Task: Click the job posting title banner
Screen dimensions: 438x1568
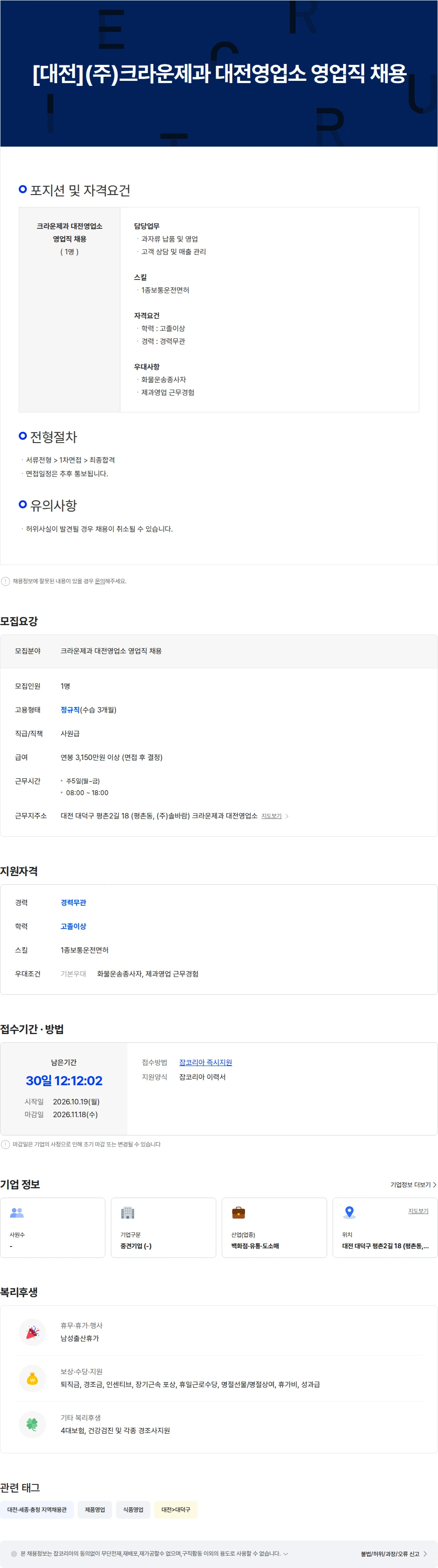Action: [x=219, y=74]
